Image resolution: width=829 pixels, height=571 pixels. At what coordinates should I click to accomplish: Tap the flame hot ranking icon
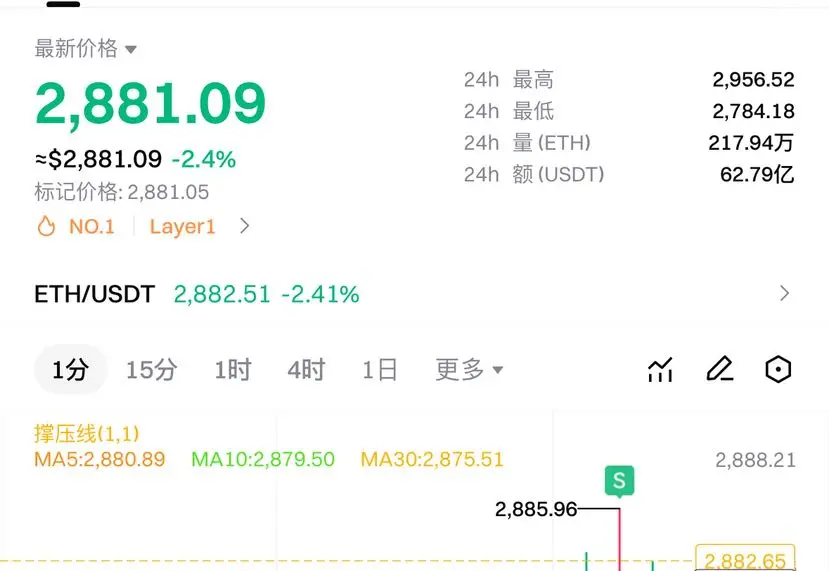point(46,226)
